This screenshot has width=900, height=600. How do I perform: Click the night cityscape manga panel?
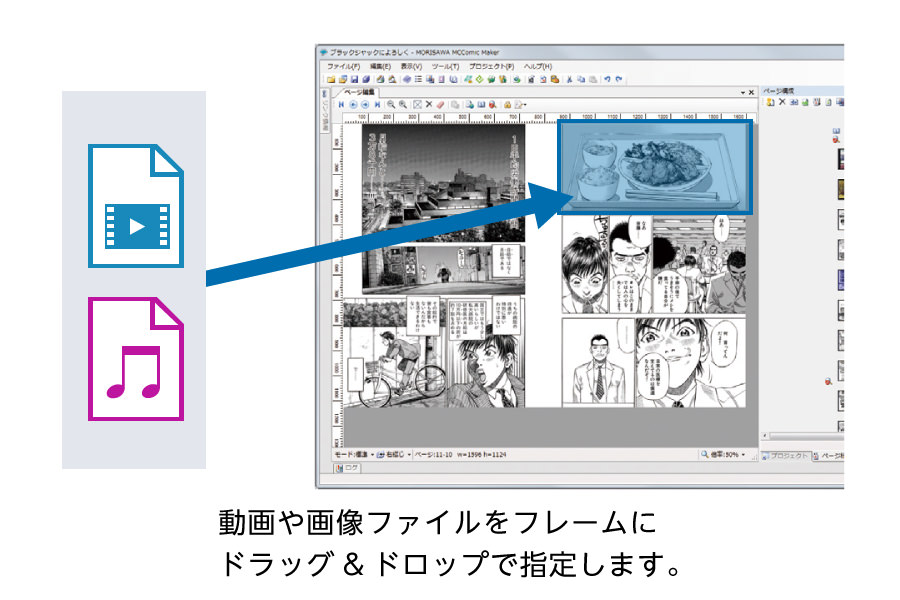[443, 183]
